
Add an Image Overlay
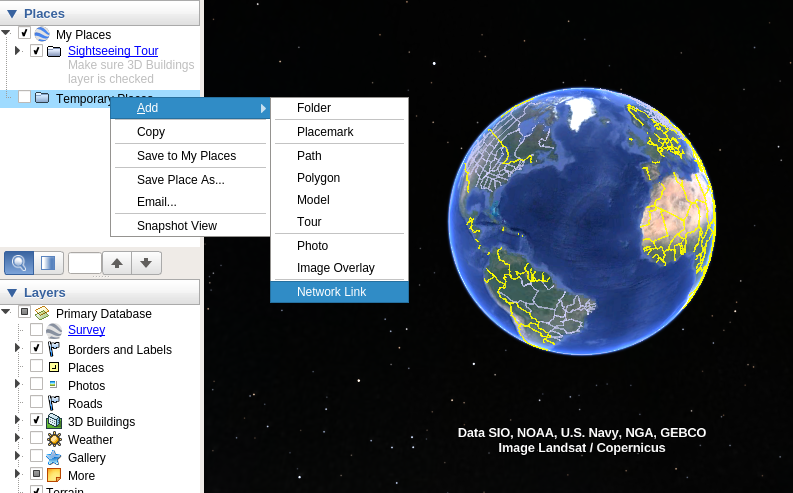click(339, 268)
